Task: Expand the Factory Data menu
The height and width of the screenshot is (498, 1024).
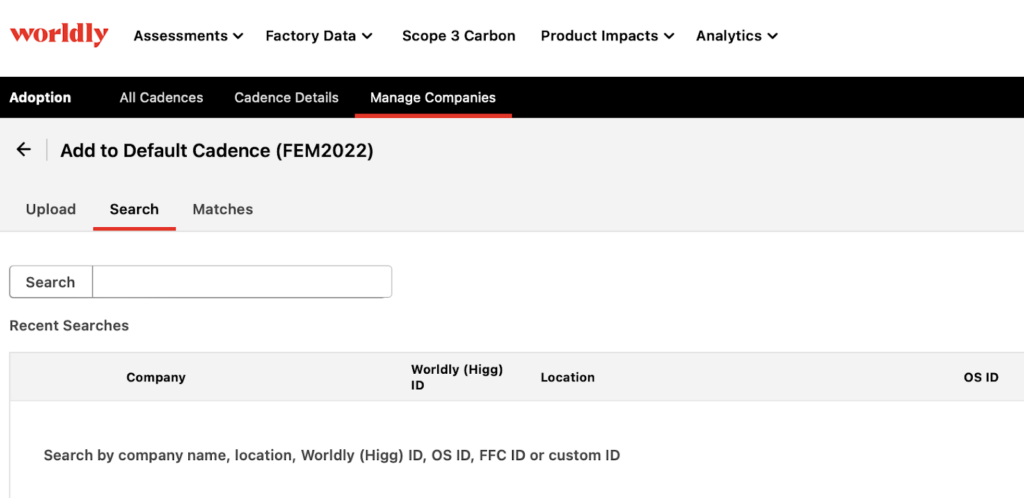Action: (319, 36)
